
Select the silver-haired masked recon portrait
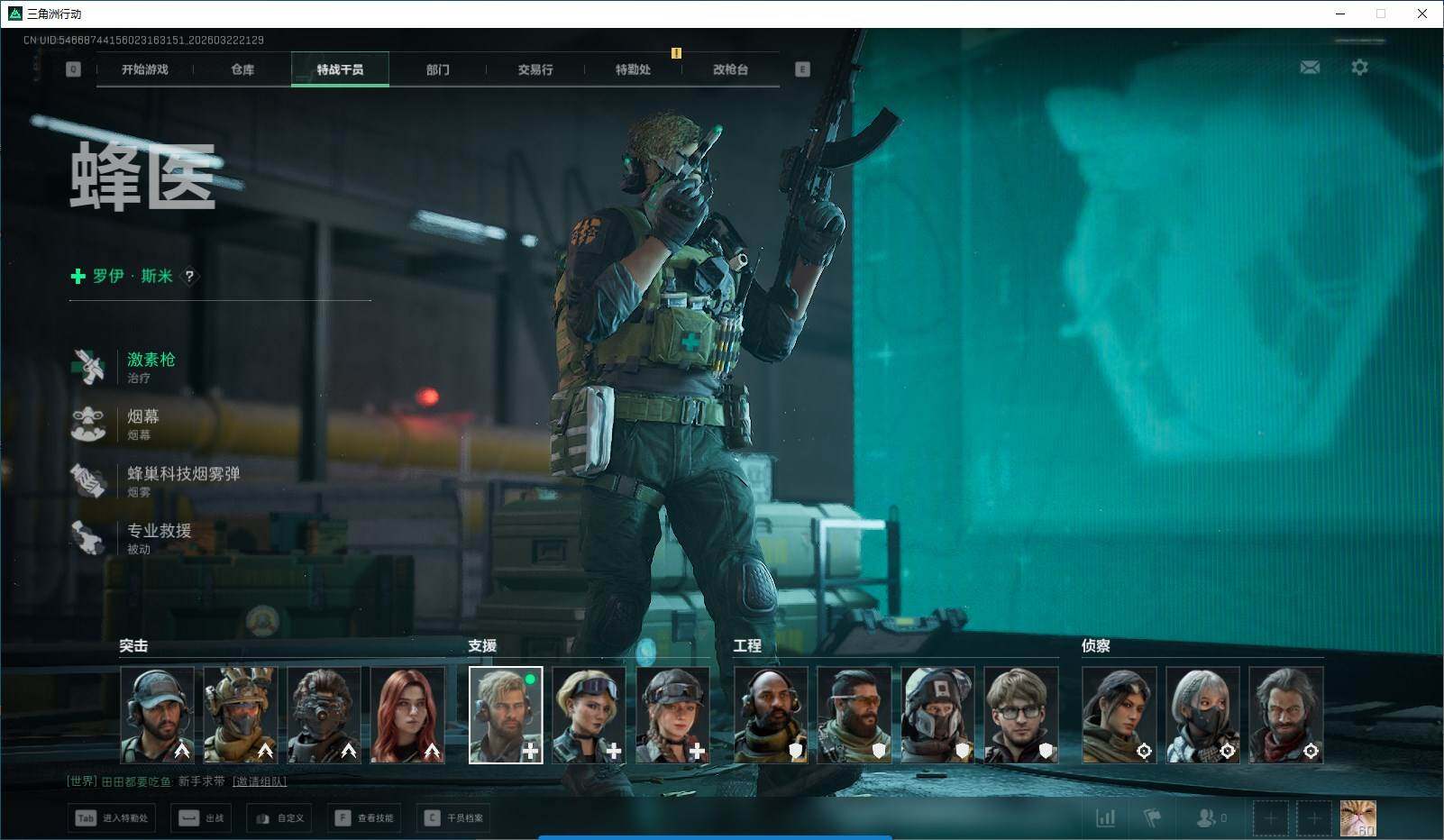(1202, 715)
